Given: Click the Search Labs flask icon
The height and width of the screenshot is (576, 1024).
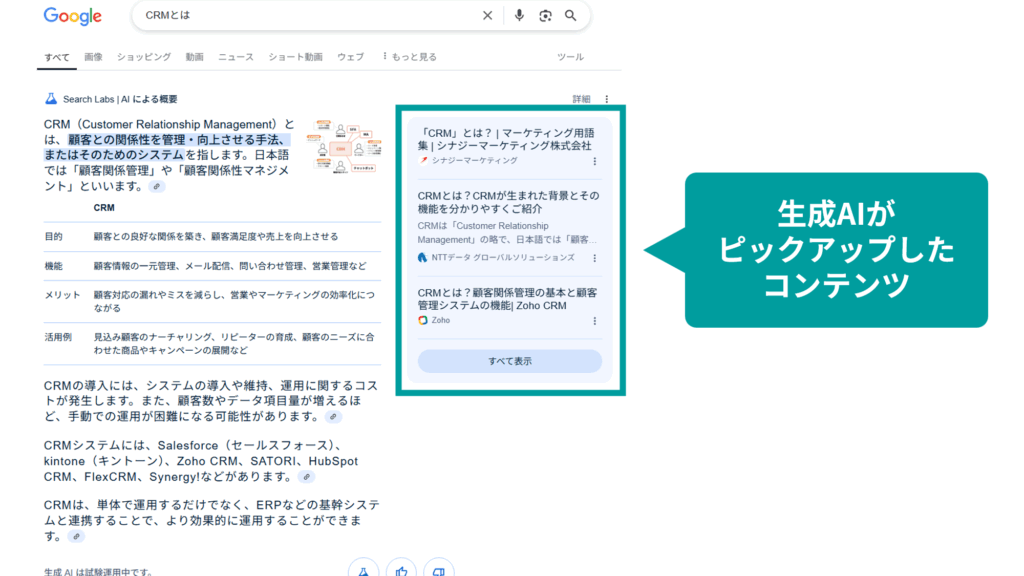Looking at the screenshot, I should click(x=51, y=99).
